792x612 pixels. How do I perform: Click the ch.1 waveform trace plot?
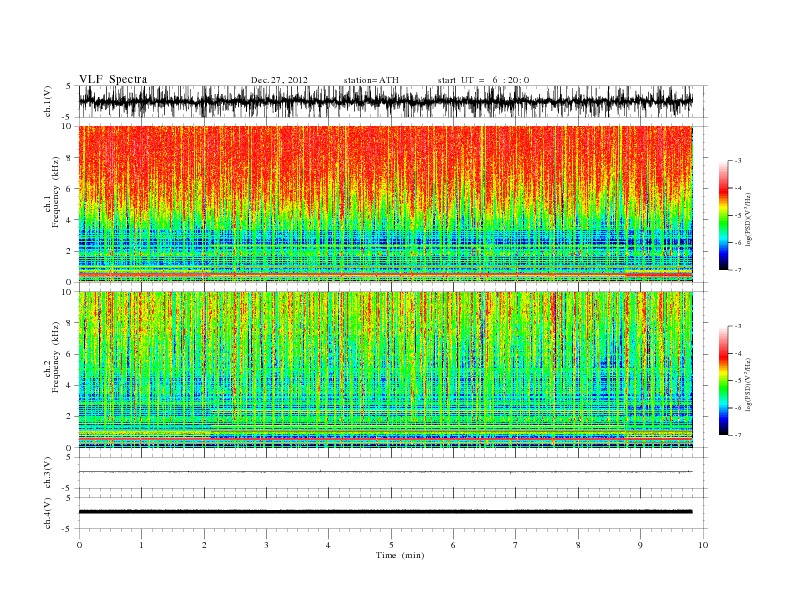pos(386,101)
